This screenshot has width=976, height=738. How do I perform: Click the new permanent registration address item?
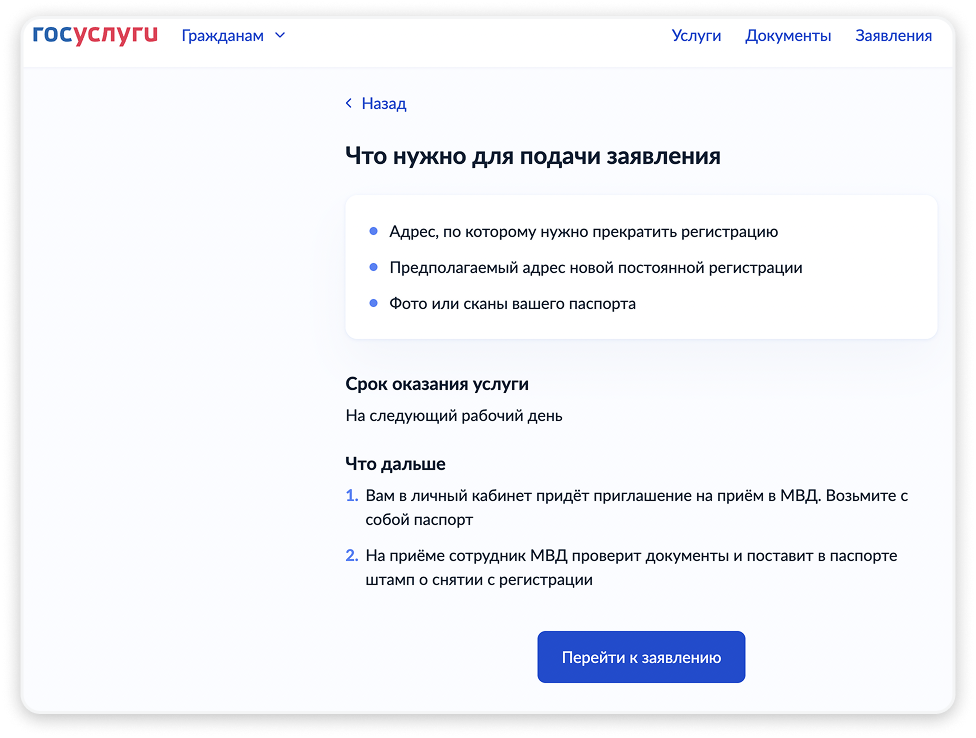(x=595, y=268)
